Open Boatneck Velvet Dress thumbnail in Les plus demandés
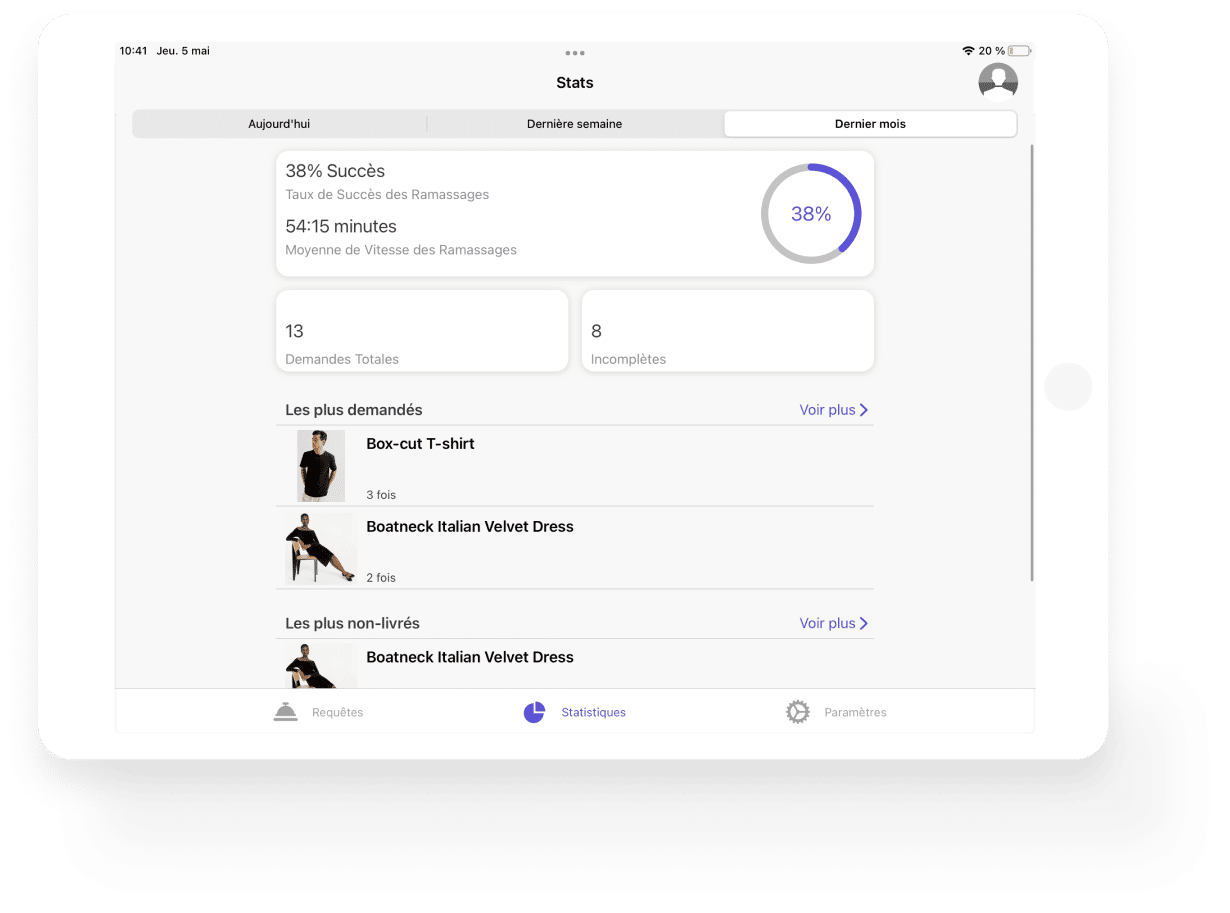Screen dimensions: 1230x913 [x=321, y=548]
